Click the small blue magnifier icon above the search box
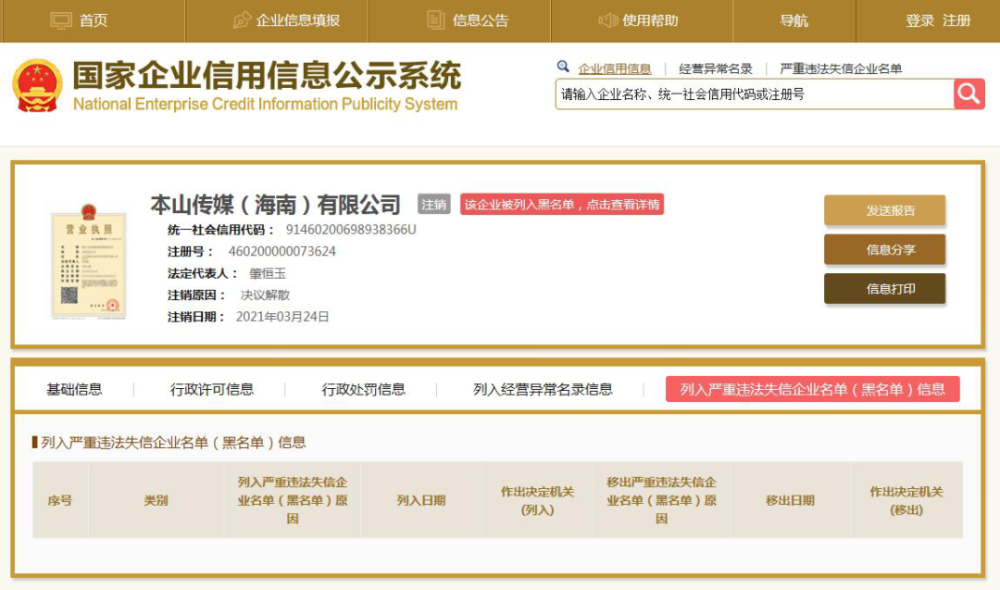Image resolution: width=1000 pixels, height=590 pixels. [562, 66]
